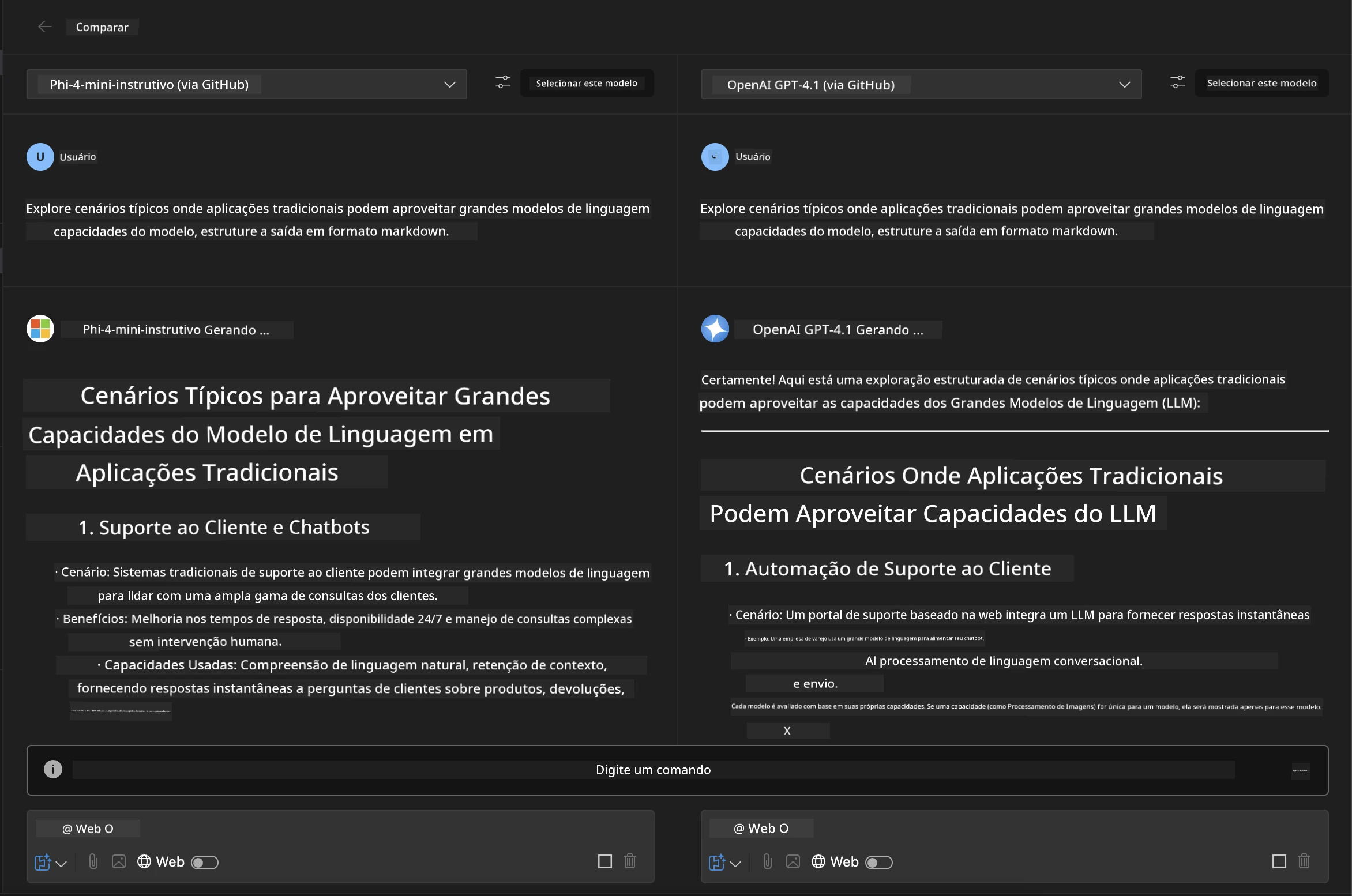Add an image in the right panel
Image resolution: width=1352 pixels, height=896 pixels.
tap(793, 861)
